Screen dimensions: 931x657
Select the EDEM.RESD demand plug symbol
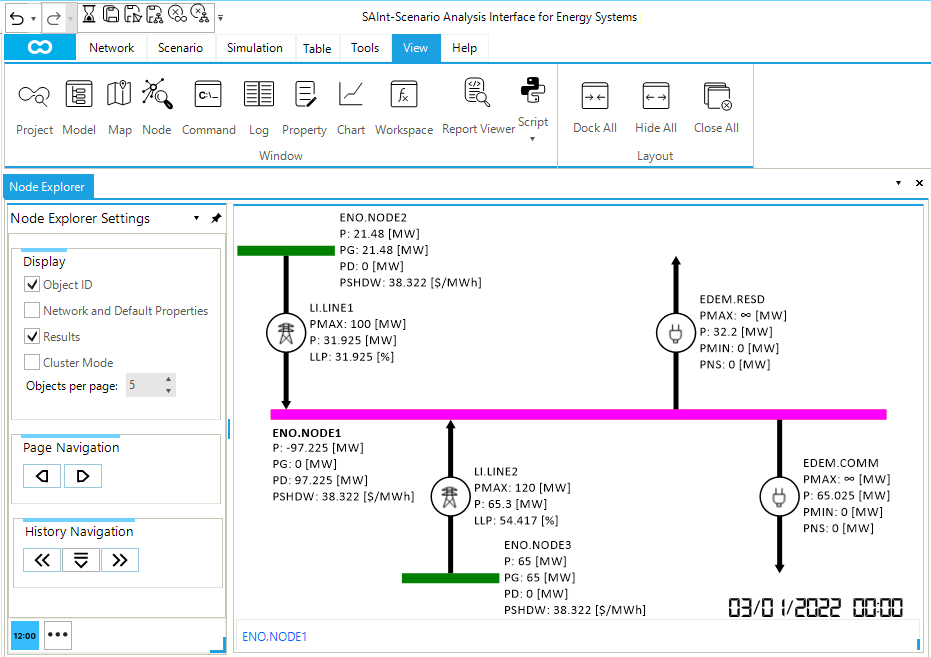coord(676,333)
